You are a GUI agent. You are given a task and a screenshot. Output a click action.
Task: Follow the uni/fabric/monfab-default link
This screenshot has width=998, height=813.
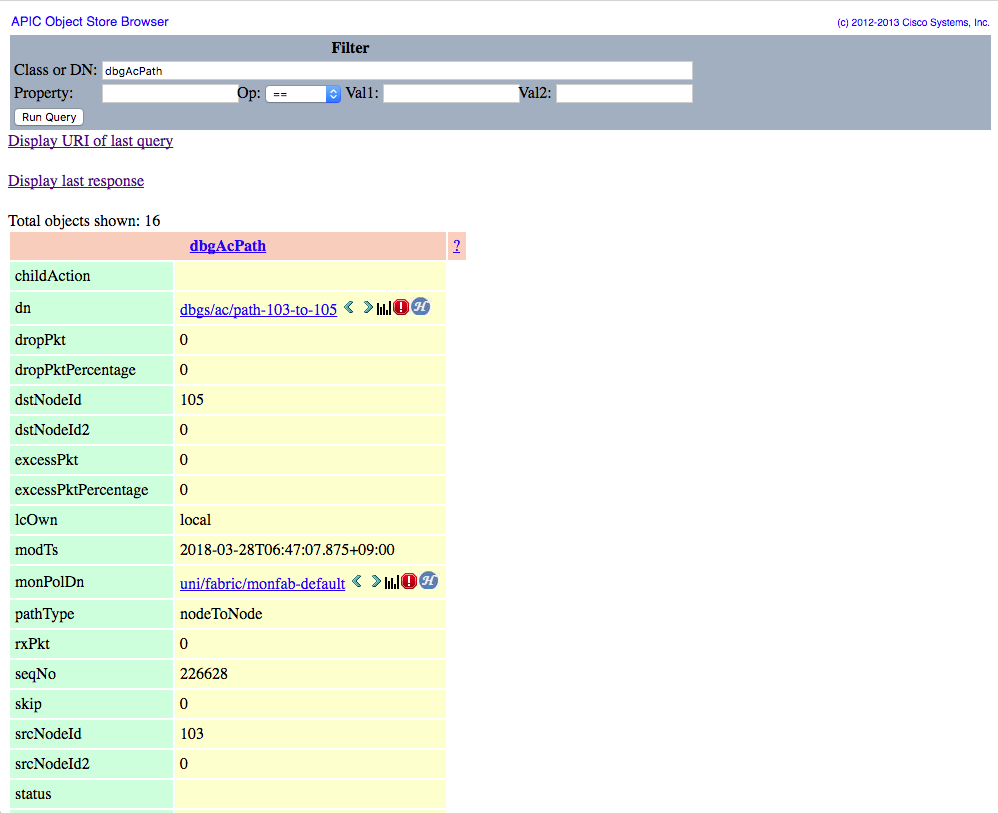[x=262, y=584]
